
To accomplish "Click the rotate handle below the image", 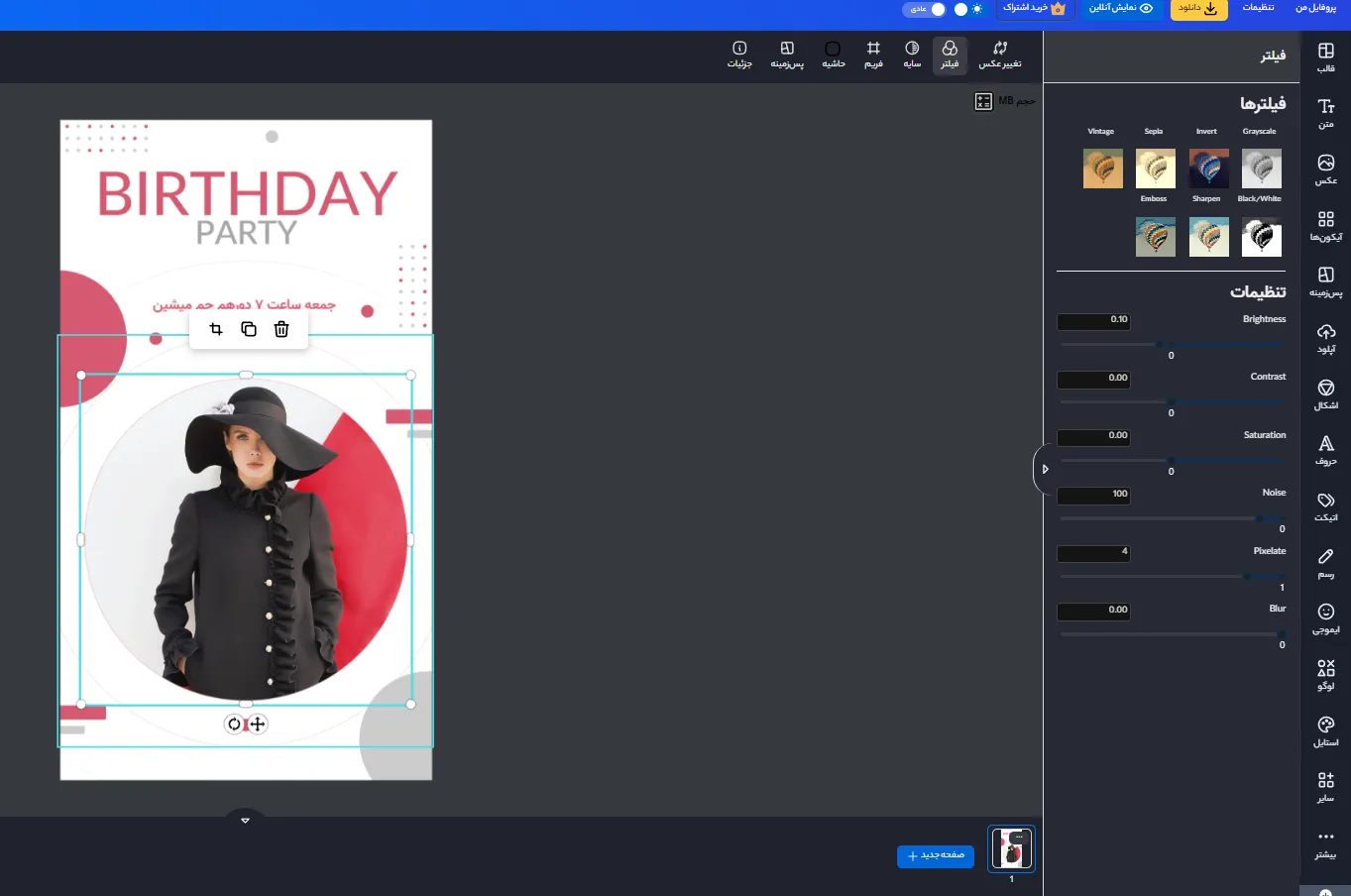I will click(234, 724).
